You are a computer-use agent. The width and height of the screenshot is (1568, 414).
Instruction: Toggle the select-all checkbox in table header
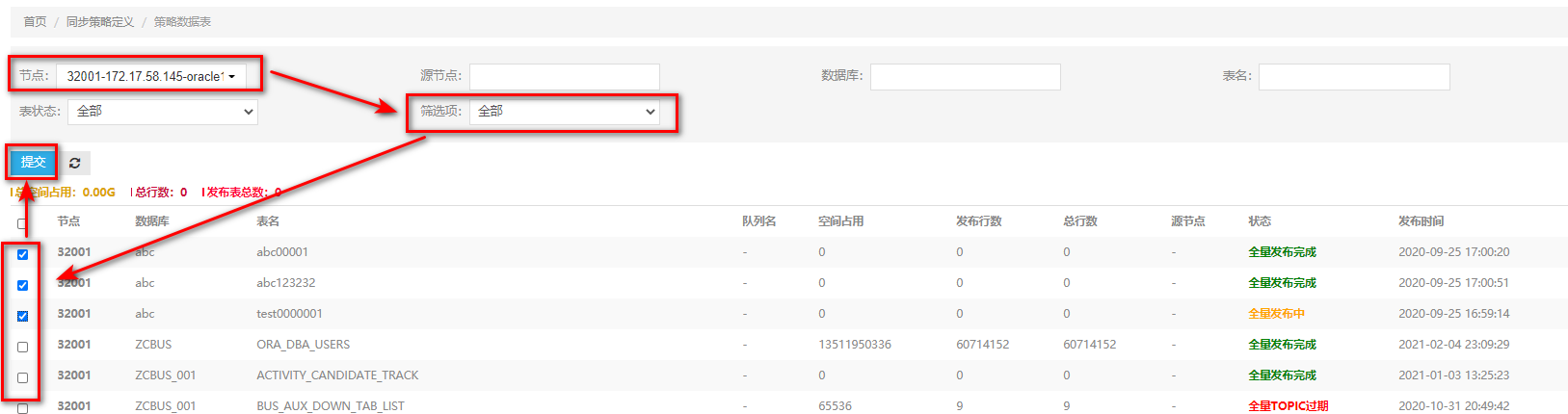(x=22, y=223)
